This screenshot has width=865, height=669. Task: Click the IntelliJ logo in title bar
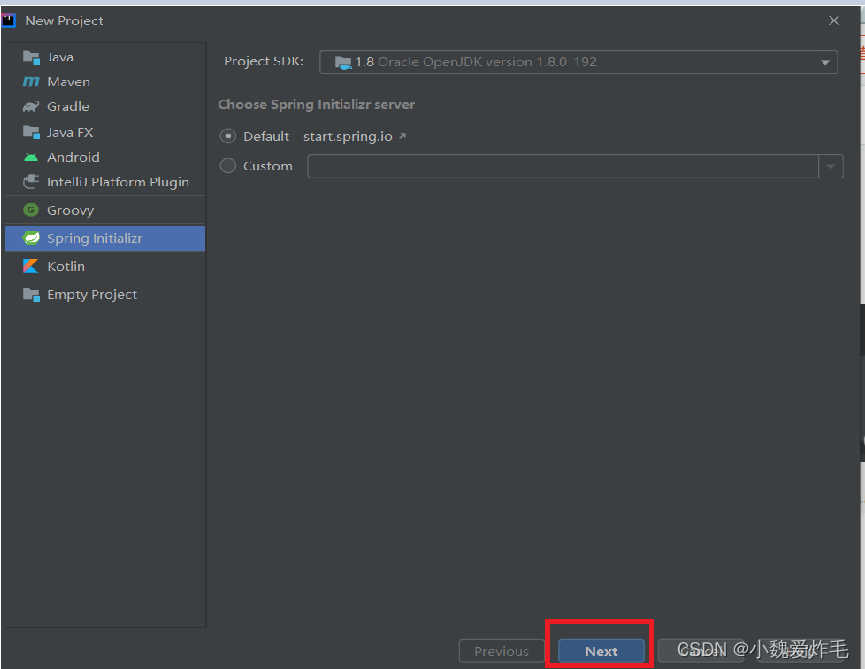pos(8,21)
